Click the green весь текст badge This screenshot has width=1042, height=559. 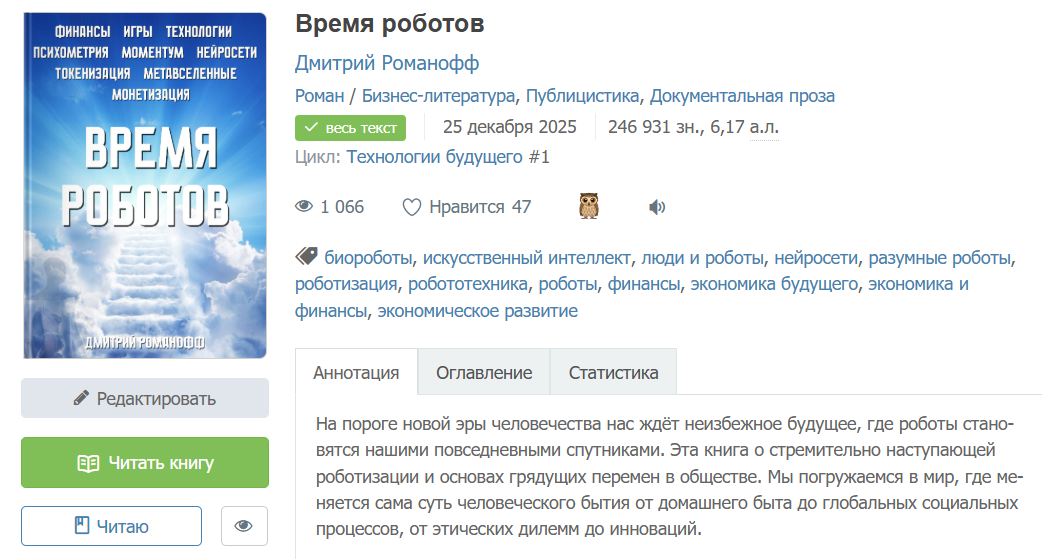tap(350, 127)
